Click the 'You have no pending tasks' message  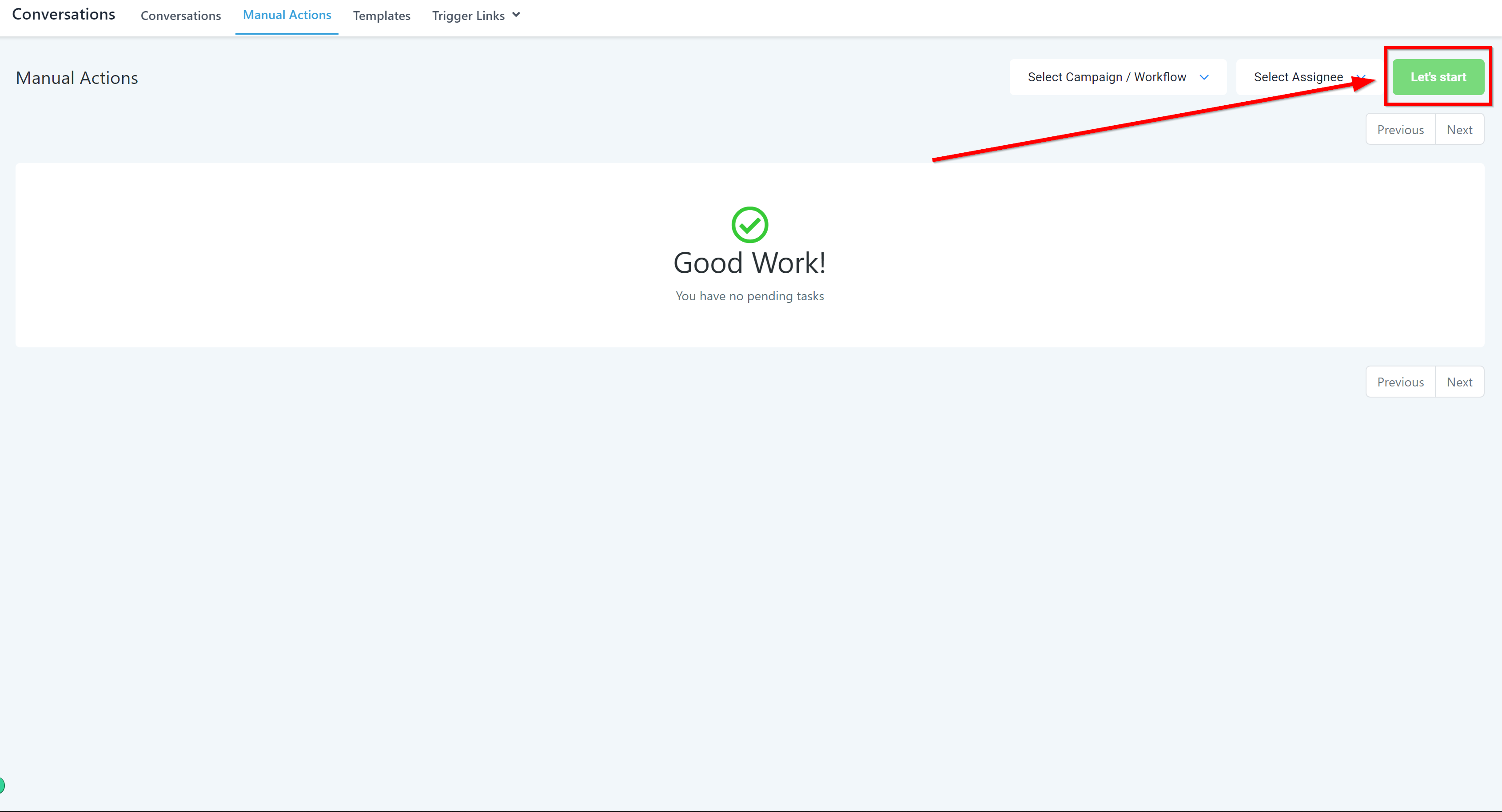[749, 296]
